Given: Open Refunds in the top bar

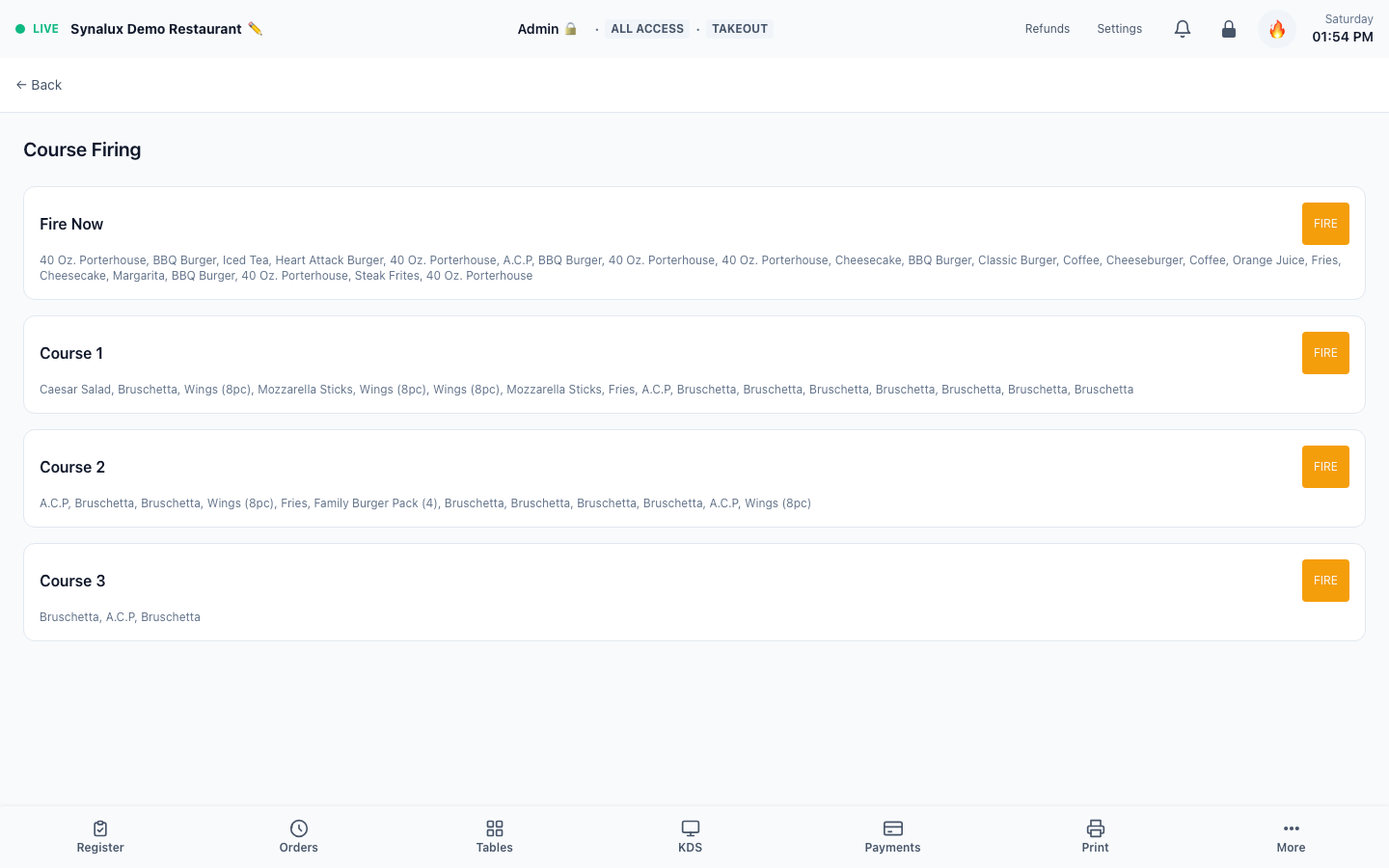Looking at the screenshot, I should coord(1048,29).
